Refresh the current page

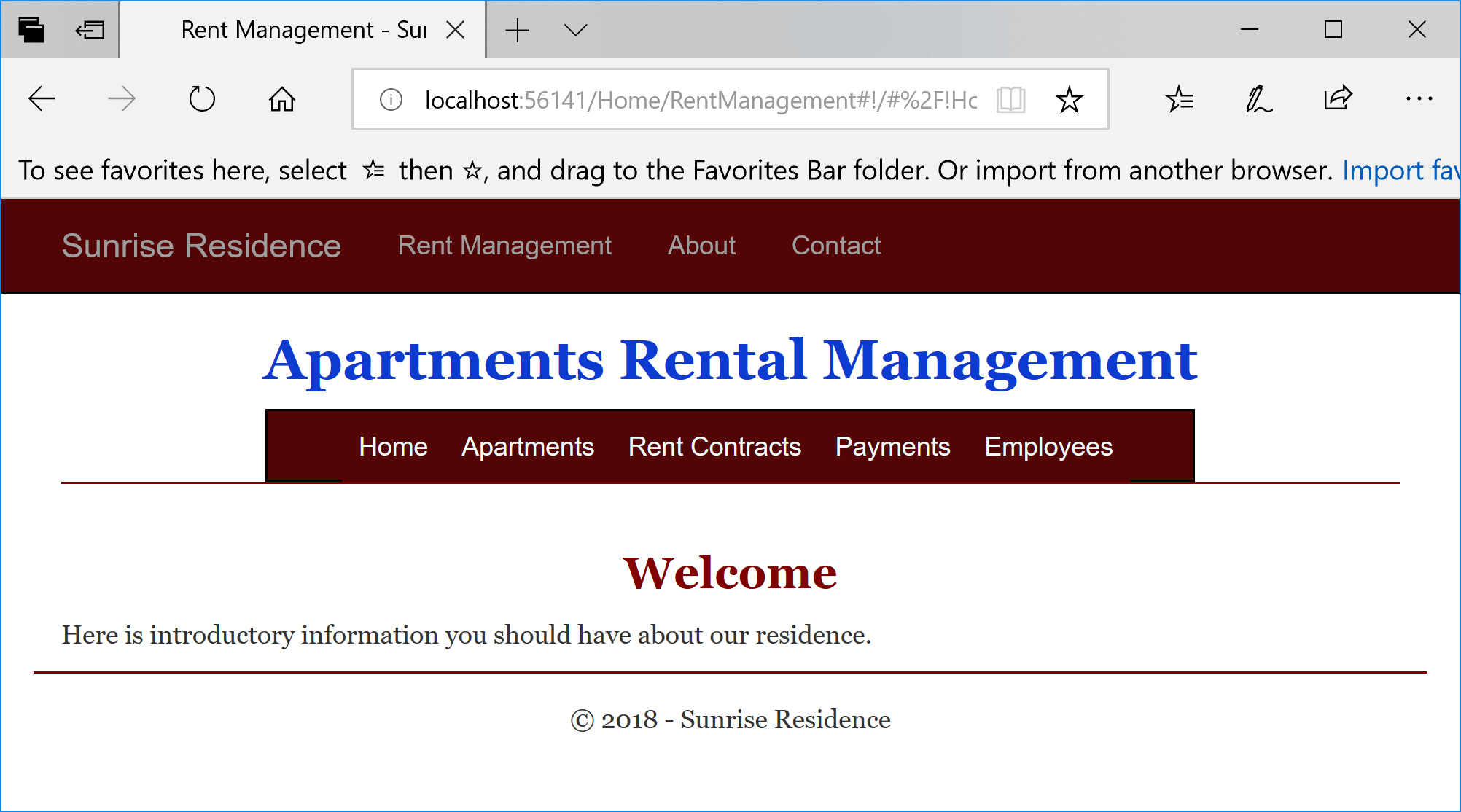point(202,98)
